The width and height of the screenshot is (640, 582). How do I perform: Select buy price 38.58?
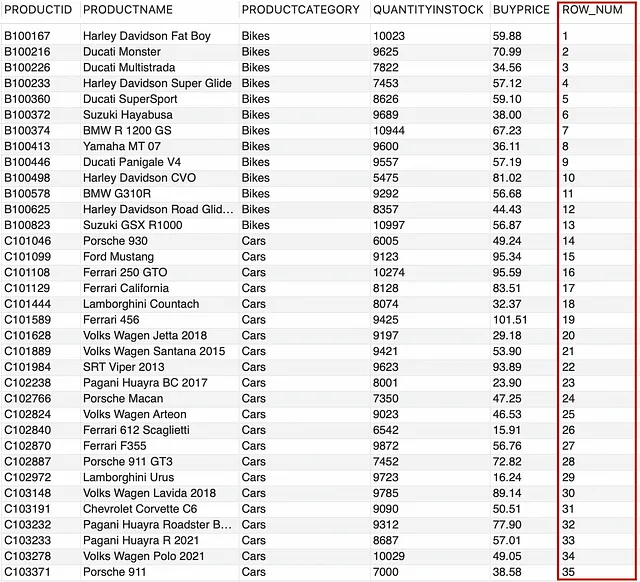coord(507,572)
